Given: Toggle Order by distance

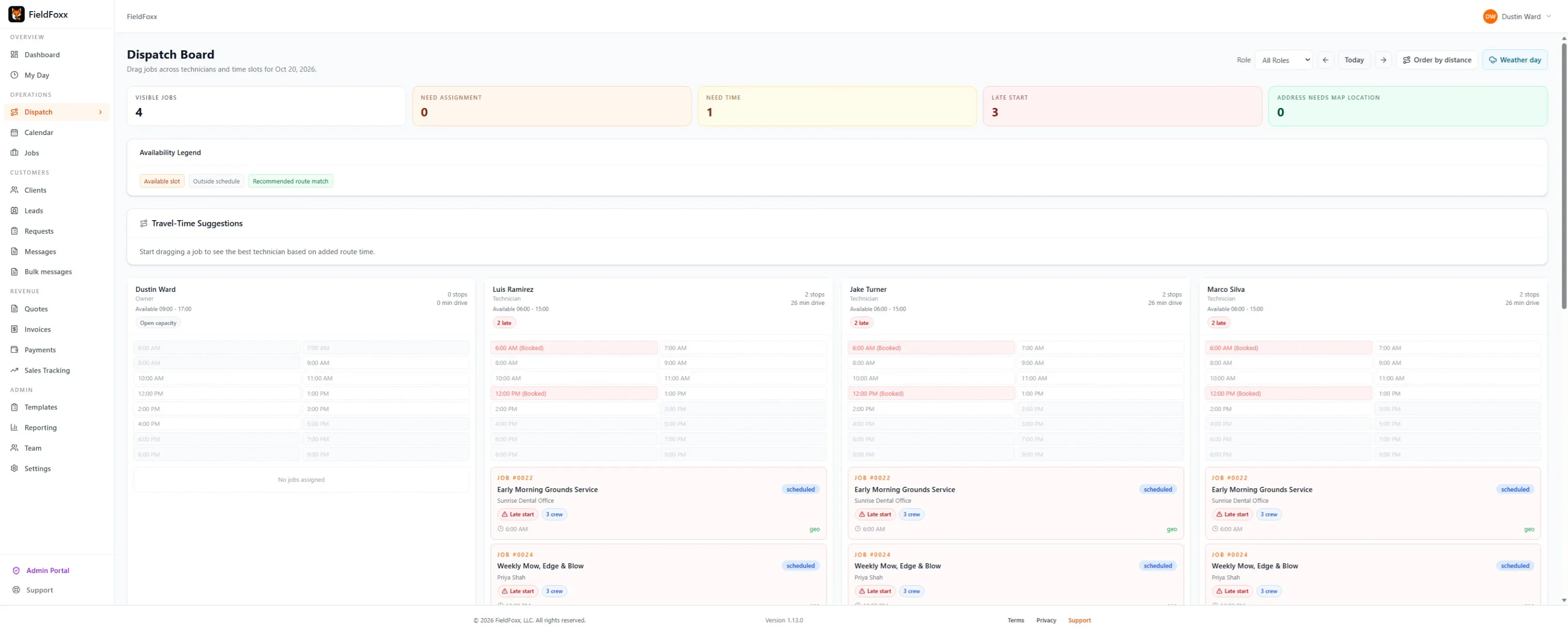Looking at the screenshot, I should click(x=1436, y=60).
